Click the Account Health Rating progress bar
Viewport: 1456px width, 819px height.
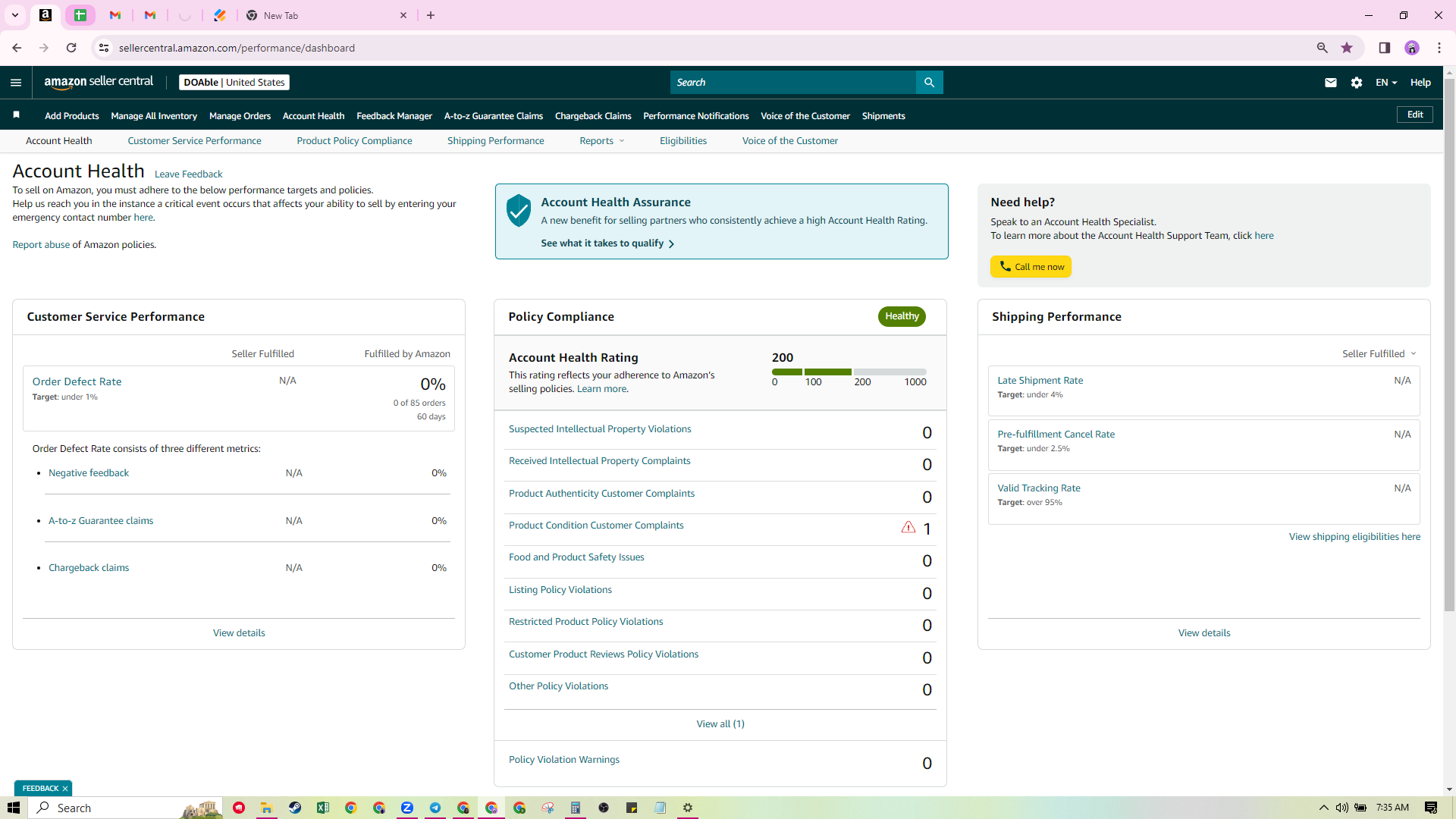click(849, 372)
